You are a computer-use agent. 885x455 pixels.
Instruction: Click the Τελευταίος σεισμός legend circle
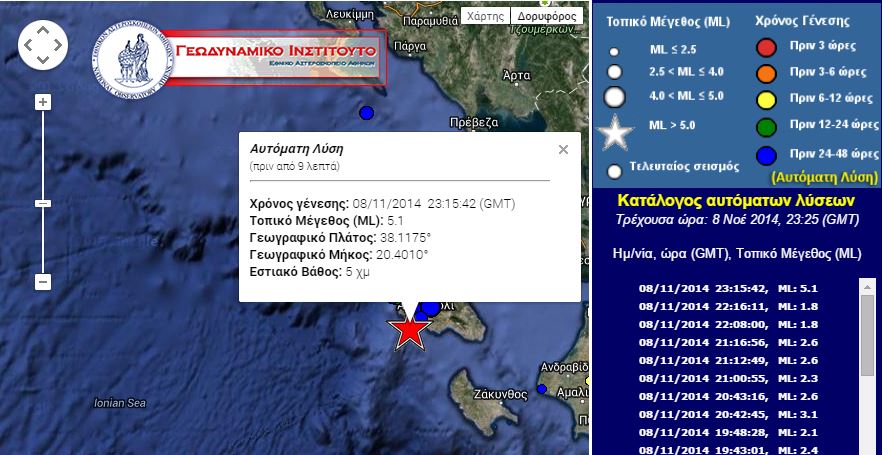click(x=614, y=171)
